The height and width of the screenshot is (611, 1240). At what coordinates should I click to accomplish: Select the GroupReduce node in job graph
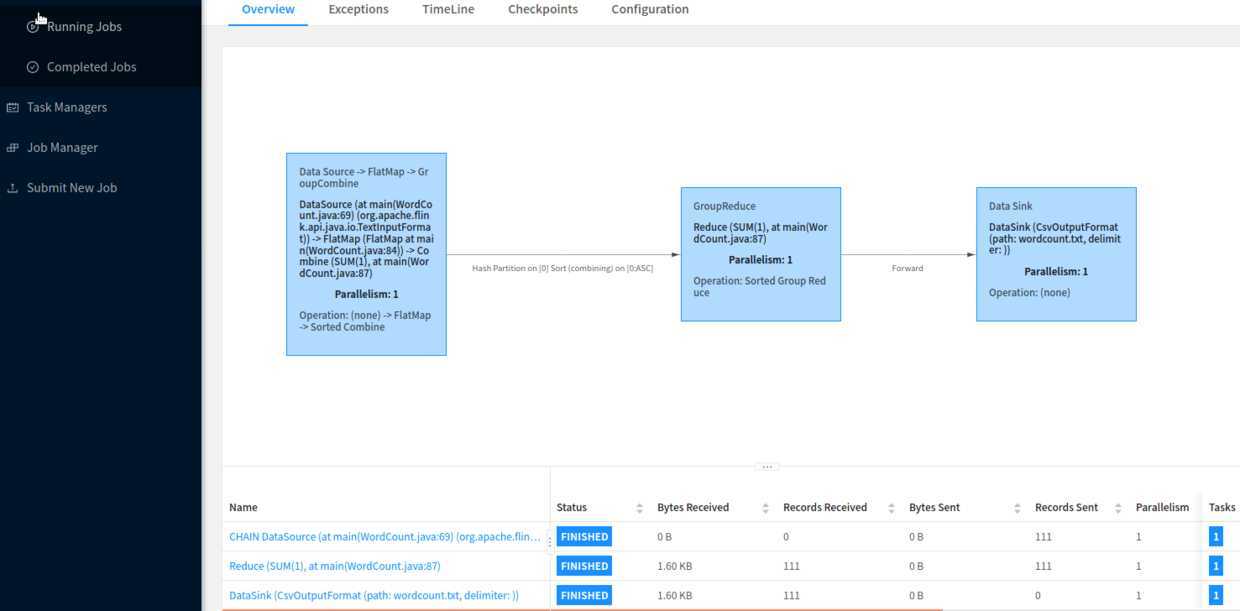pyautogui.click(x=760, y=254)
